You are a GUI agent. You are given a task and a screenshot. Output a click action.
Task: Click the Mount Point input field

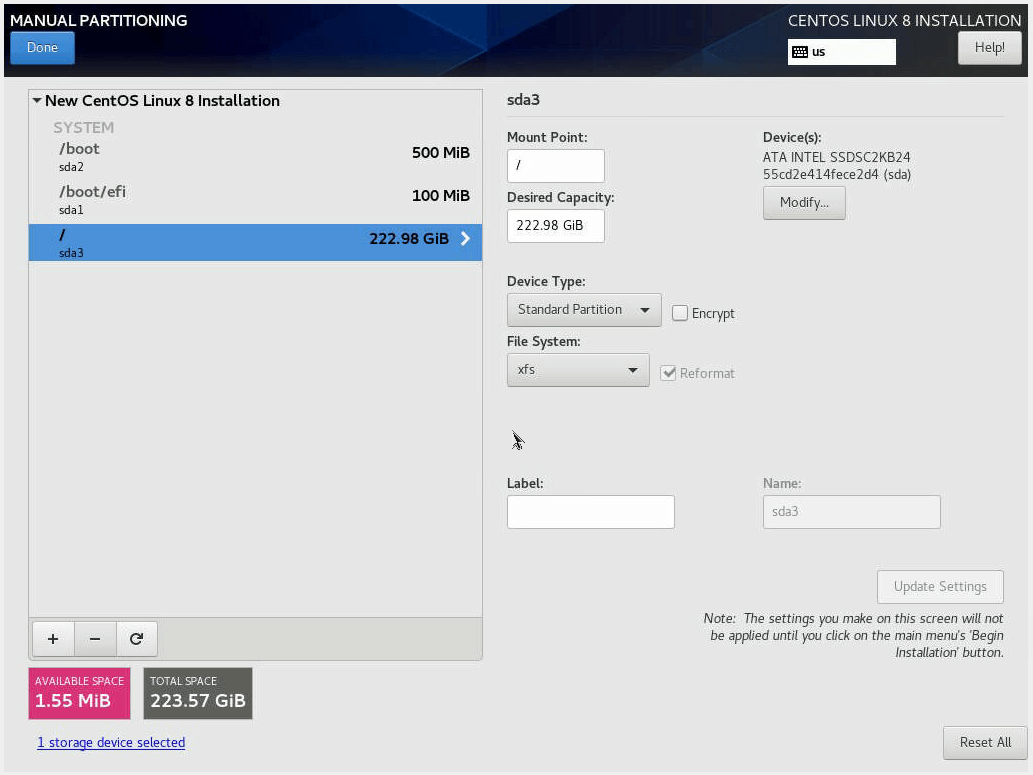pyautogui.click(x=555, y=165)
